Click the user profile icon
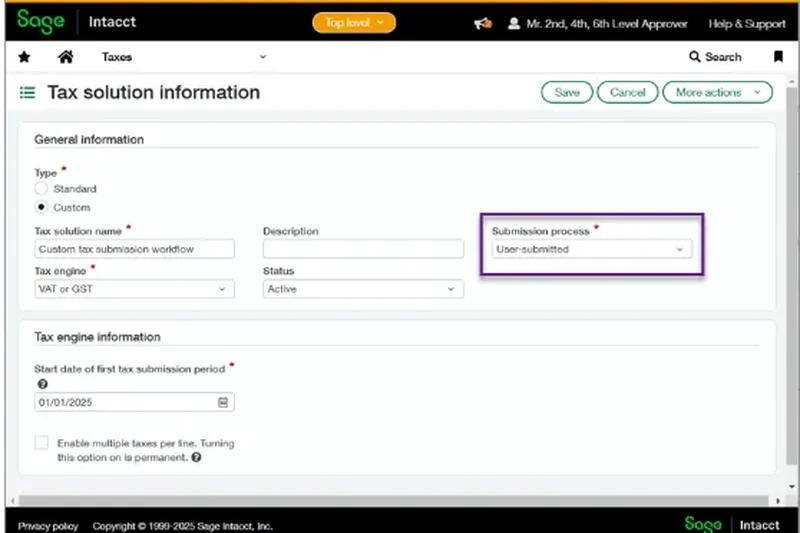 pos(514,23)
